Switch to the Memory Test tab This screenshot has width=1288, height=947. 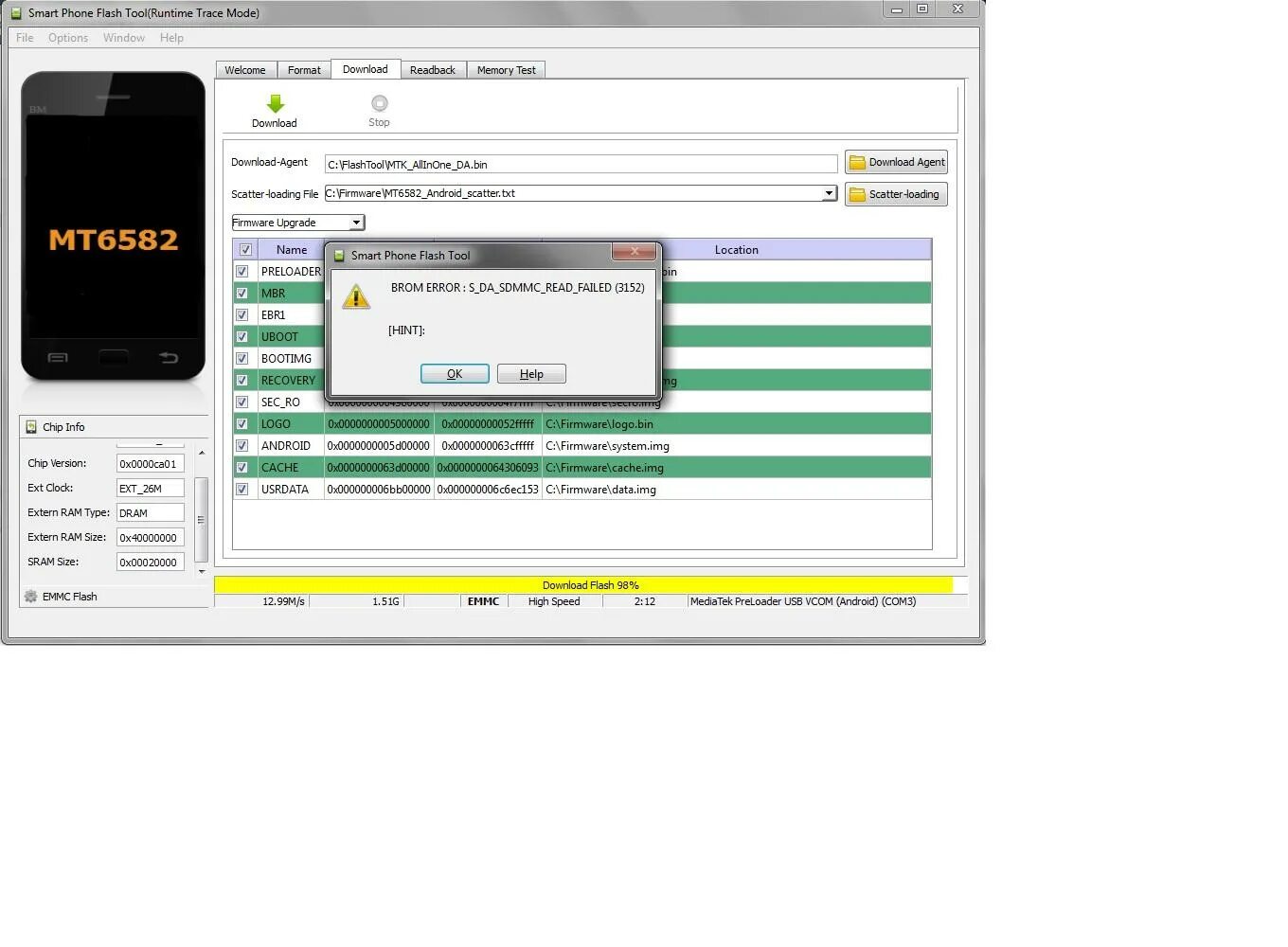coord(507,70)
